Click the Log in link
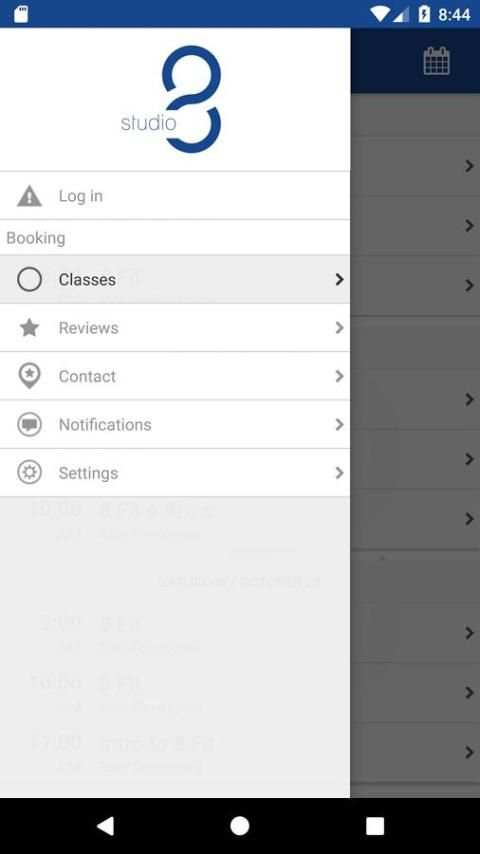This screenshot has height=854, width=480. pyautogui.click(x=81, y=196)
